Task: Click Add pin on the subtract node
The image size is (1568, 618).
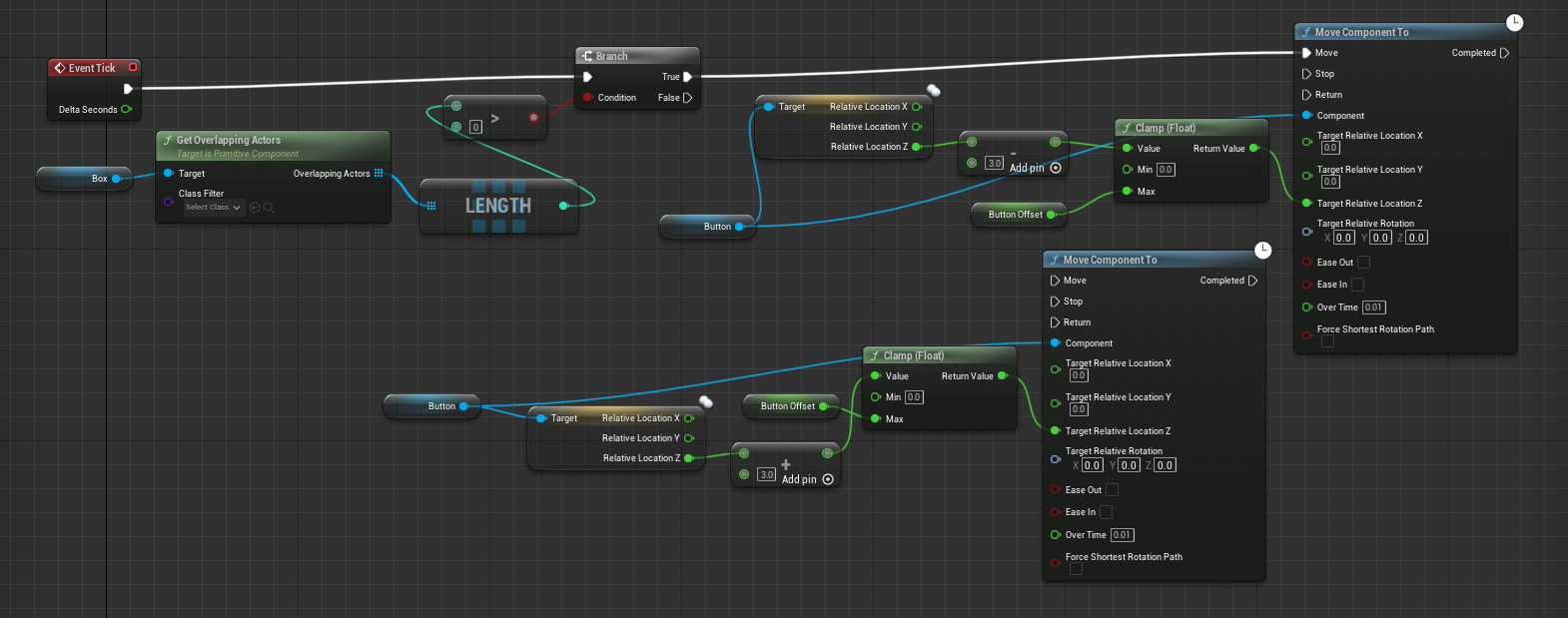Action: (x=1035, y=168)
